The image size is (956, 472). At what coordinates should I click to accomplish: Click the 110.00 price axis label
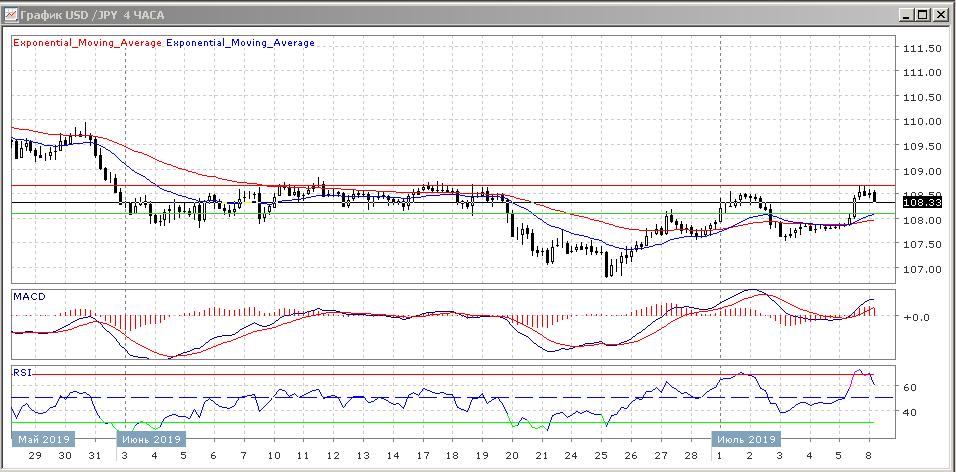click(919, 121)
